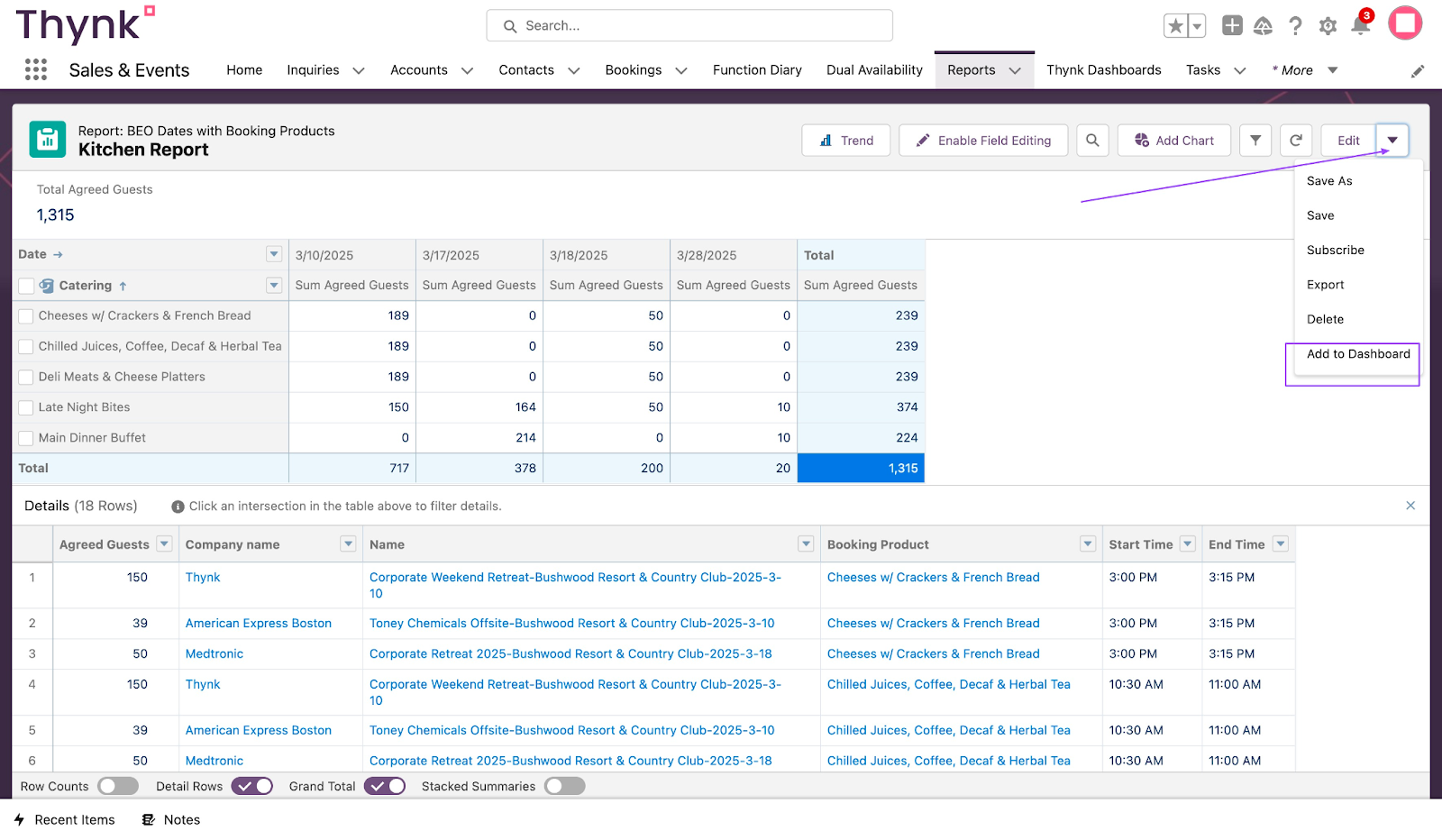This screenshot has height=840, width=1442.
Task: Click the report search magnifier icon
Action: [1092, 141]
